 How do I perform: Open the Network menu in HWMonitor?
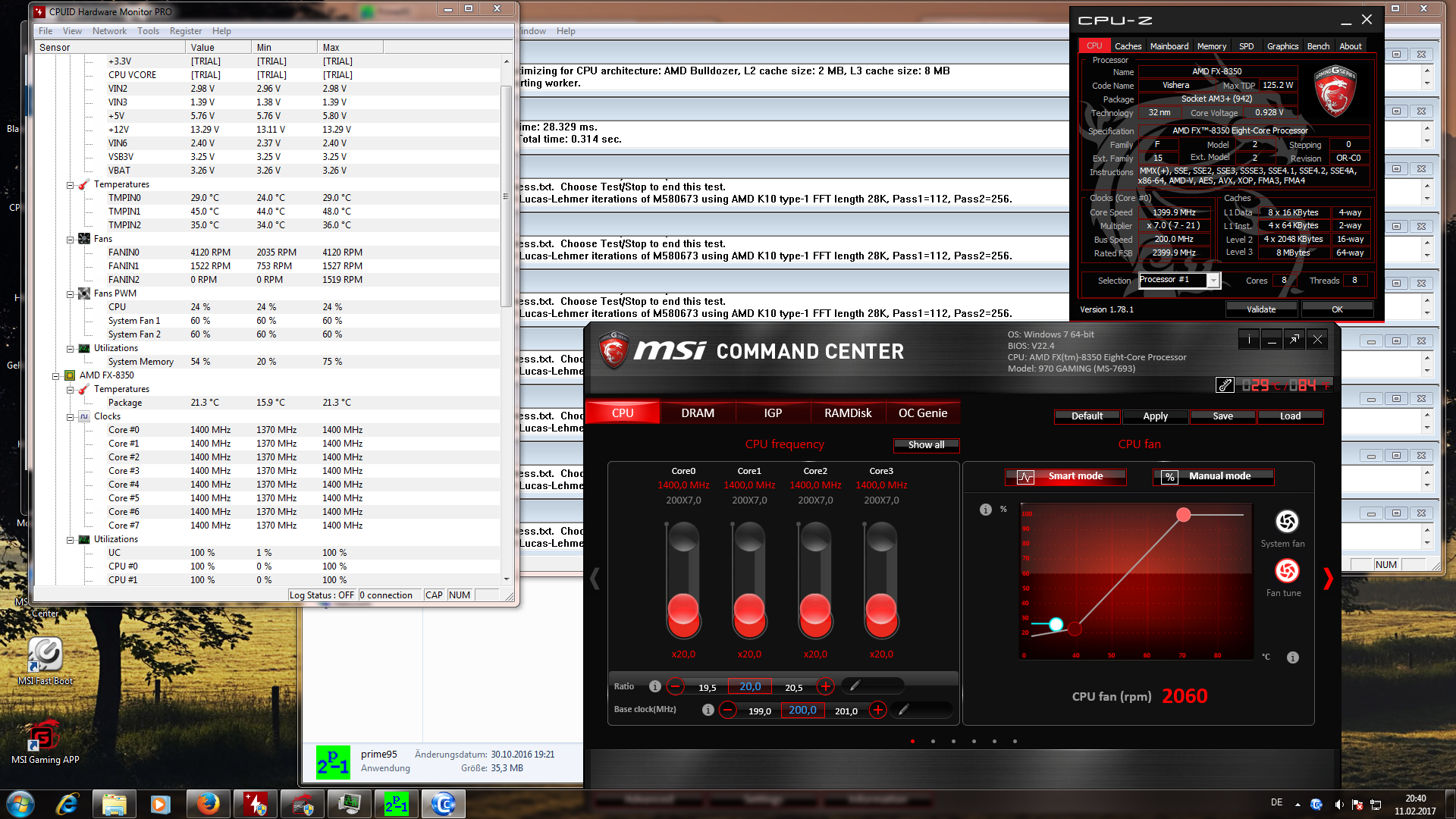pyautogui.click(x=109, y=31)
